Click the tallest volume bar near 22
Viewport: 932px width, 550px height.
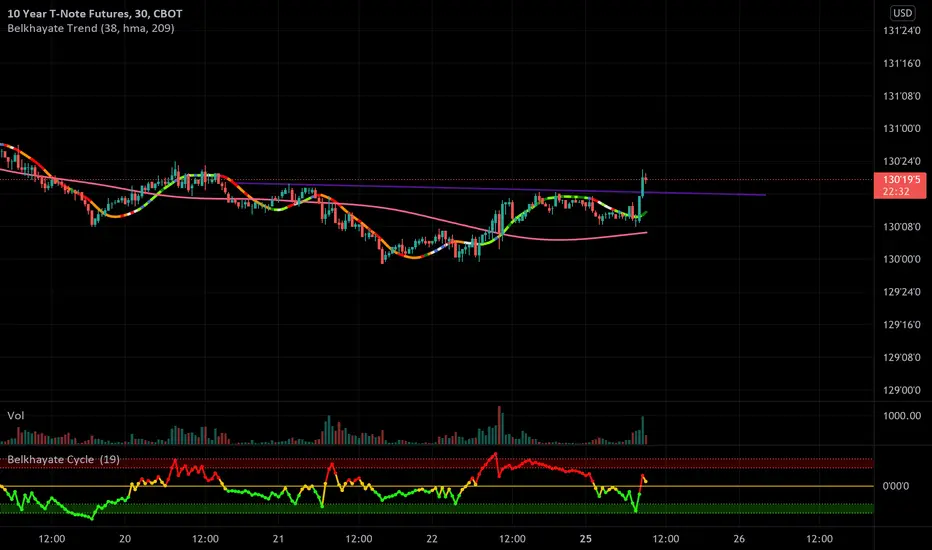[499, 425]
